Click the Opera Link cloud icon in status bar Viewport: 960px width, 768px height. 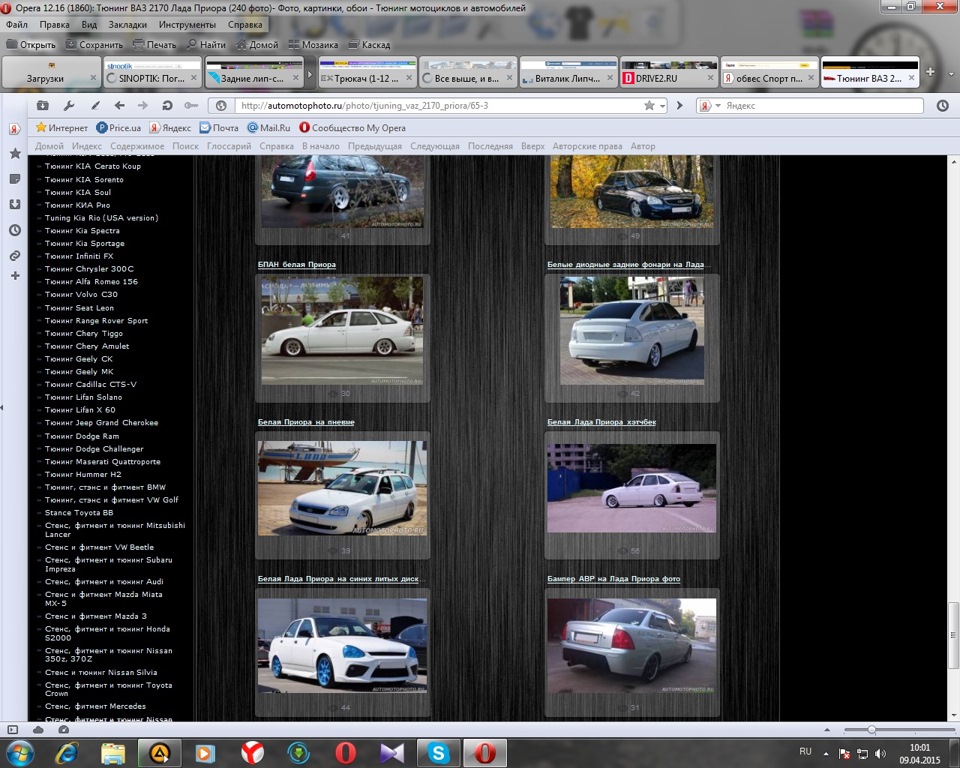click(38, 729)
